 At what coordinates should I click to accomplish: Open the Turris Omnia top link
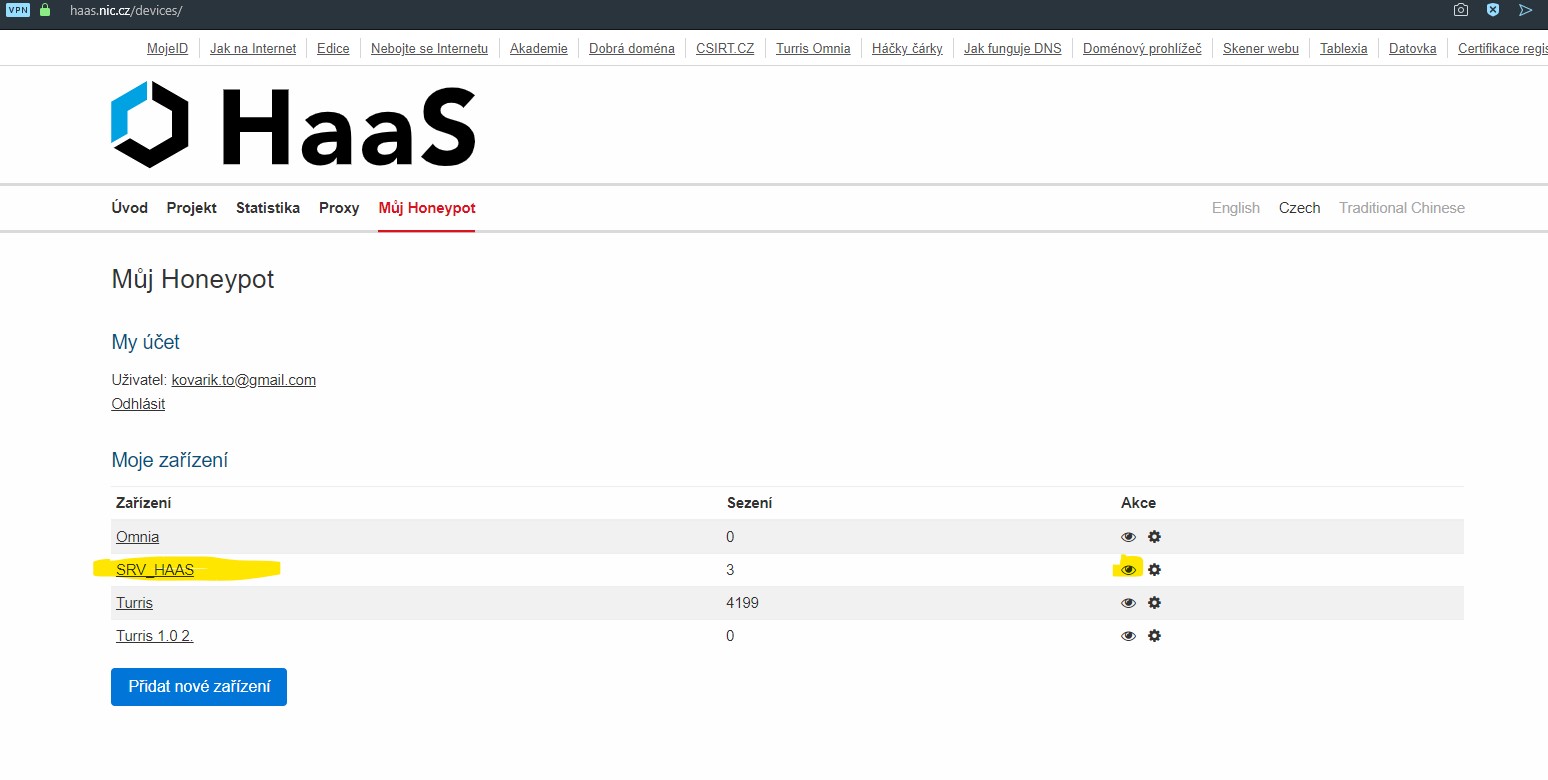click(813, 48)
